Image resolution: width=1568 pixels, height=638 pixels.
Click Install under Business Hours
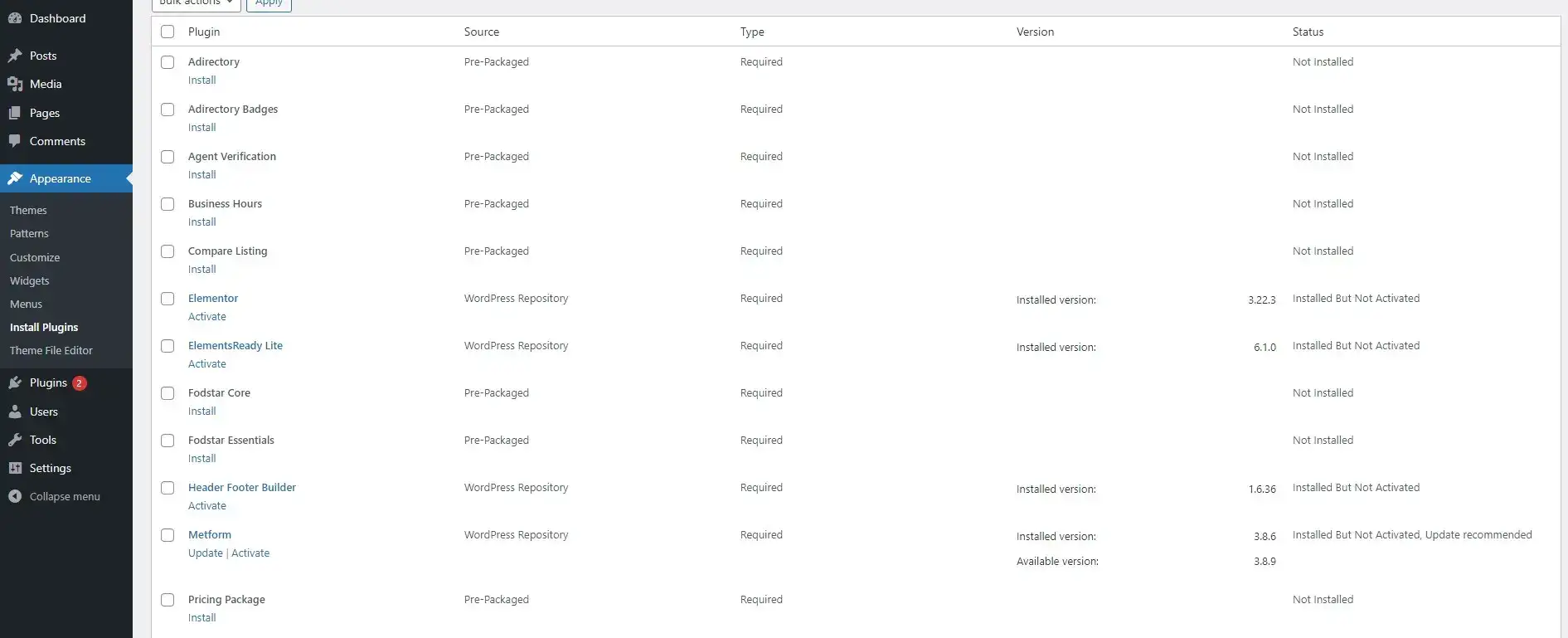coord(202,222)
